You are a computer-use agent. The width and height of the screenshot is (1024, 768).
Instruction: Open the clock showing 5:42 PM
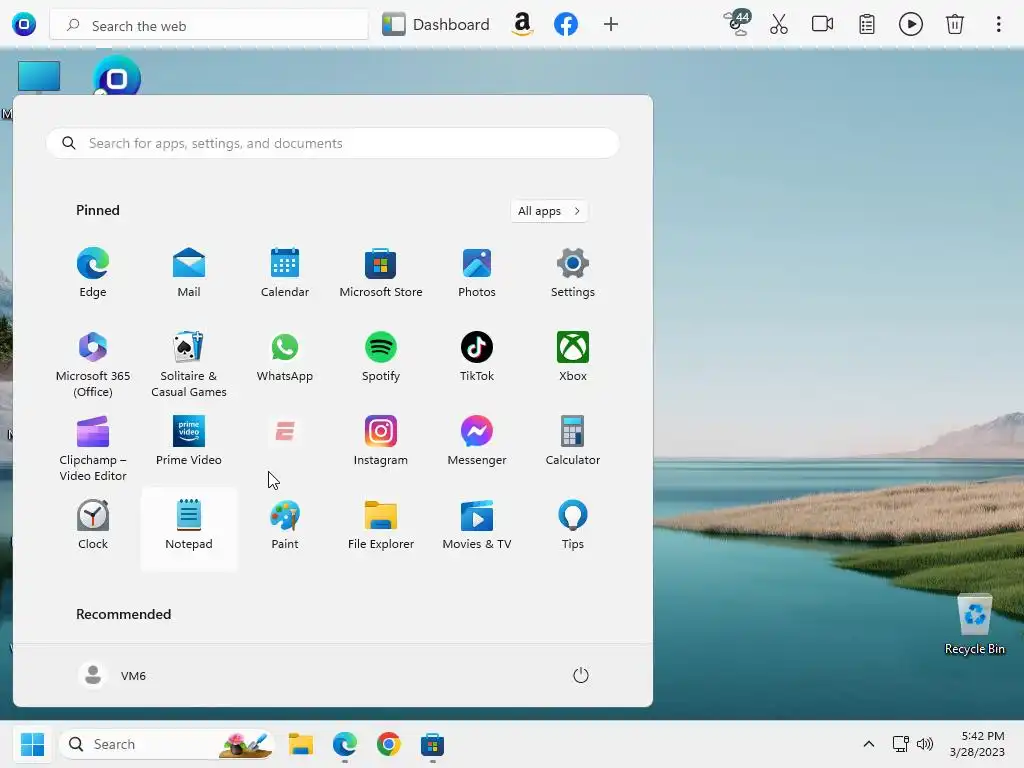[977, 744]
